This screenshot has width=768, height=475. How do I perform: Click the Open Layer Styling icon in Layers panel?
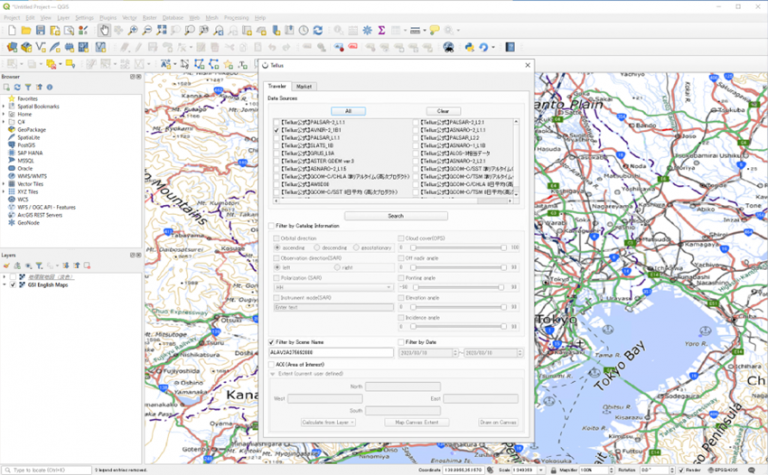(x=6, y=265)
